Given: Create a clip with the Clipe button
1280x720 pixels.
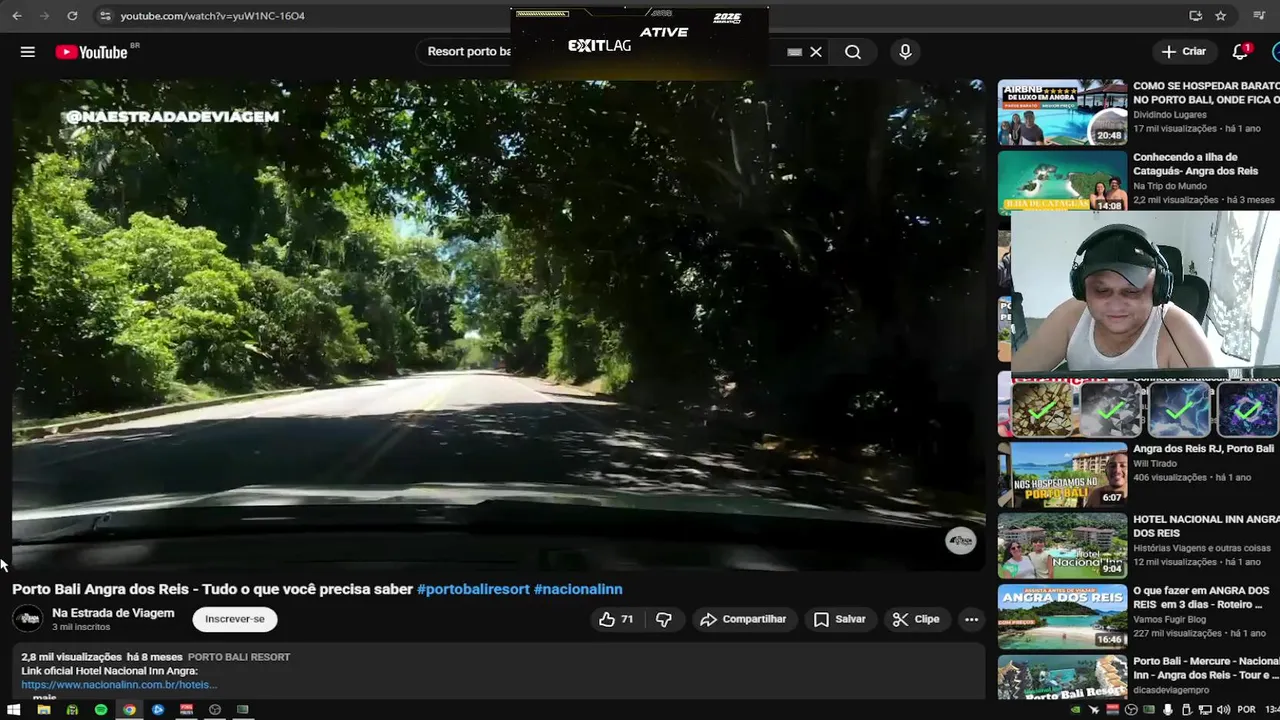Looking at the screenshot, I should point(916,619).
